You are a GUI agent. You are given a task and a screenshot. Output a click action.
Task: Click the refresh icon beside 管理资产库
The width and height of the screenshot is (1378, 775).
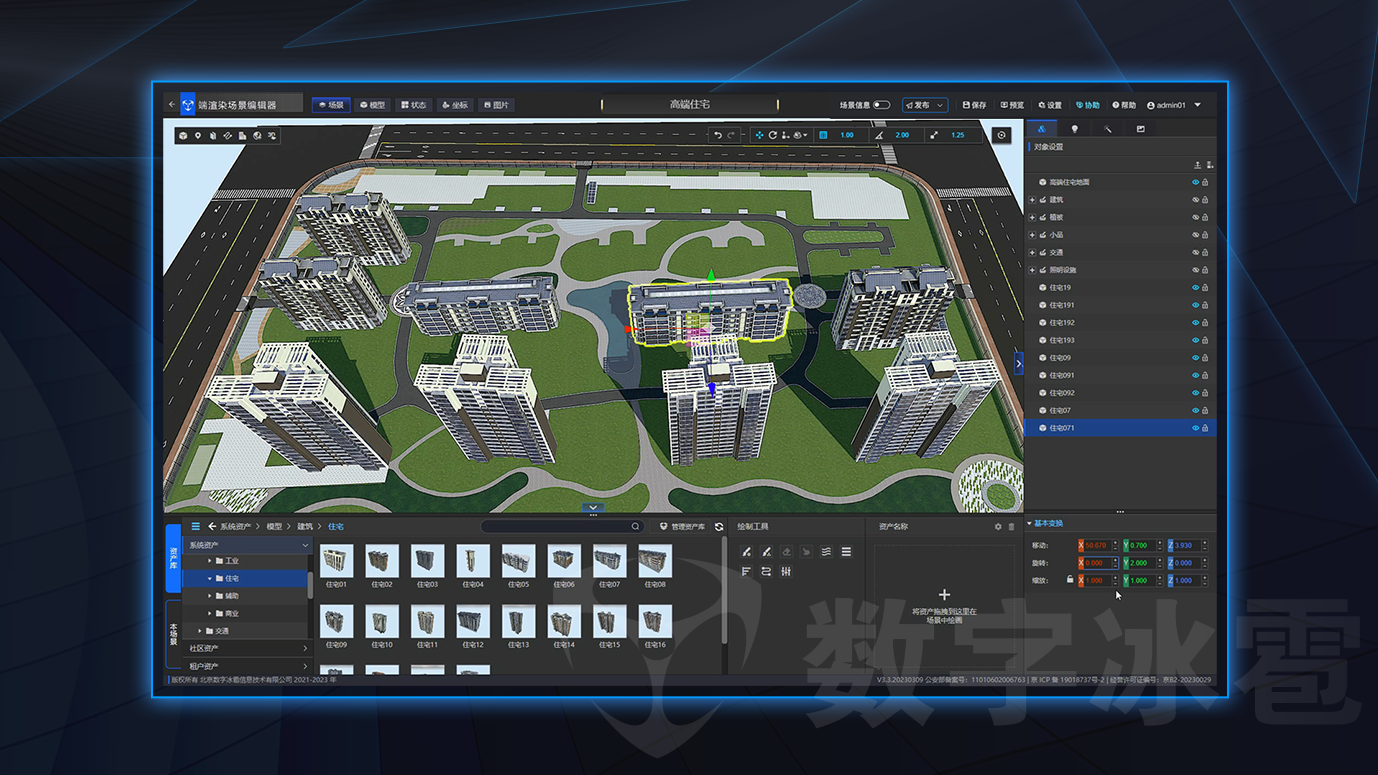[x=719, y=527]
